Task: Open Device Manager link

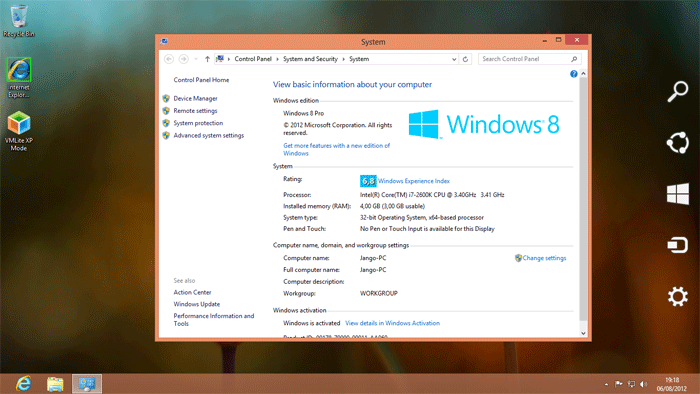Action: [x=196, y=98]
